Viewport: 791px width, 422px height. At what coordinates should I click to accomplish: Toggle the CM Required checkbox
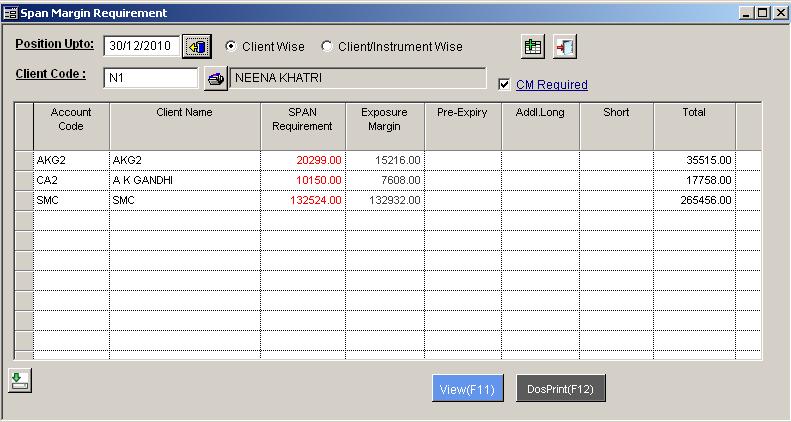504,85
